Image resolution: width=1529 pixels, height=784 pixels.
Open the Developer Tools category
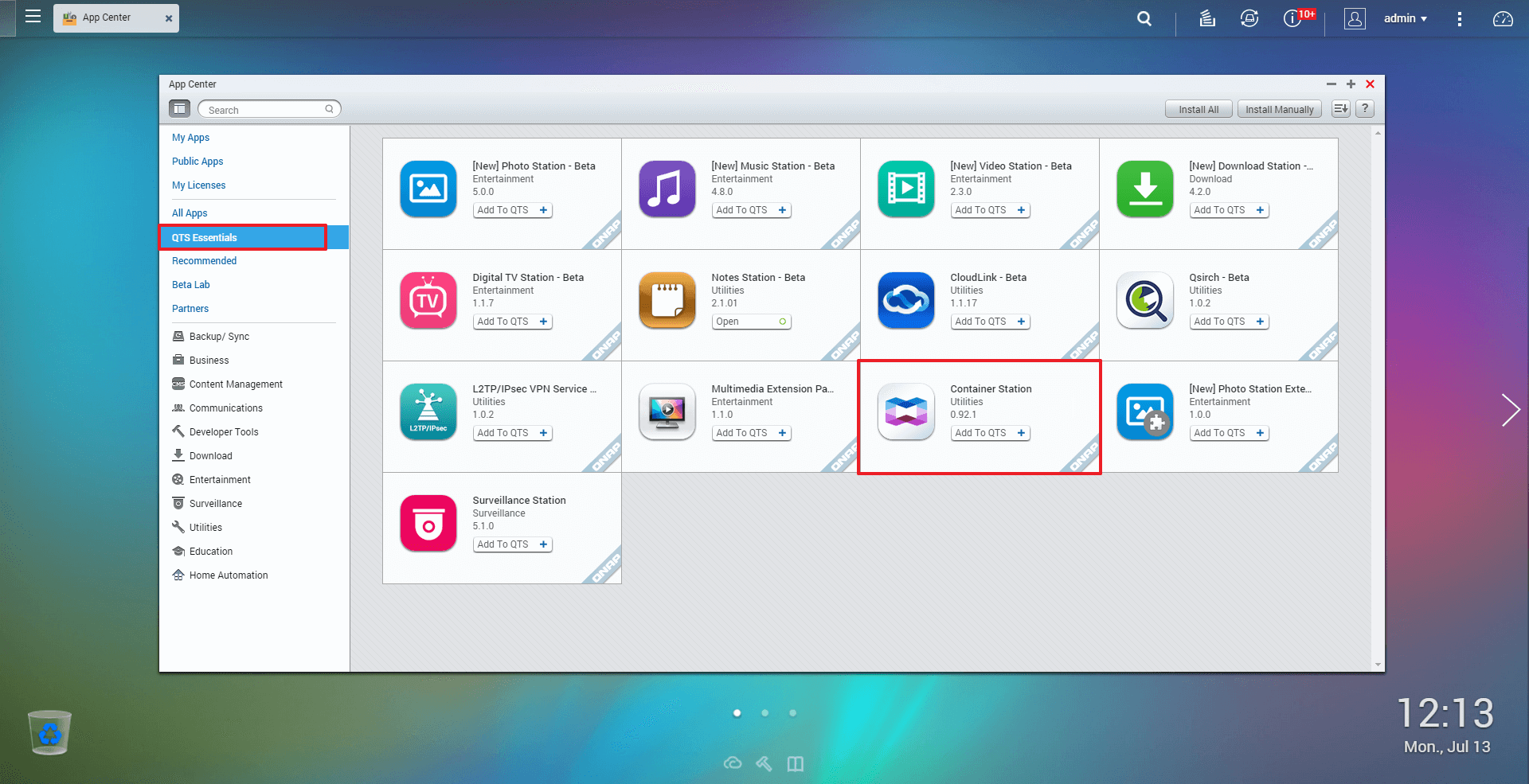coord(224,432)
